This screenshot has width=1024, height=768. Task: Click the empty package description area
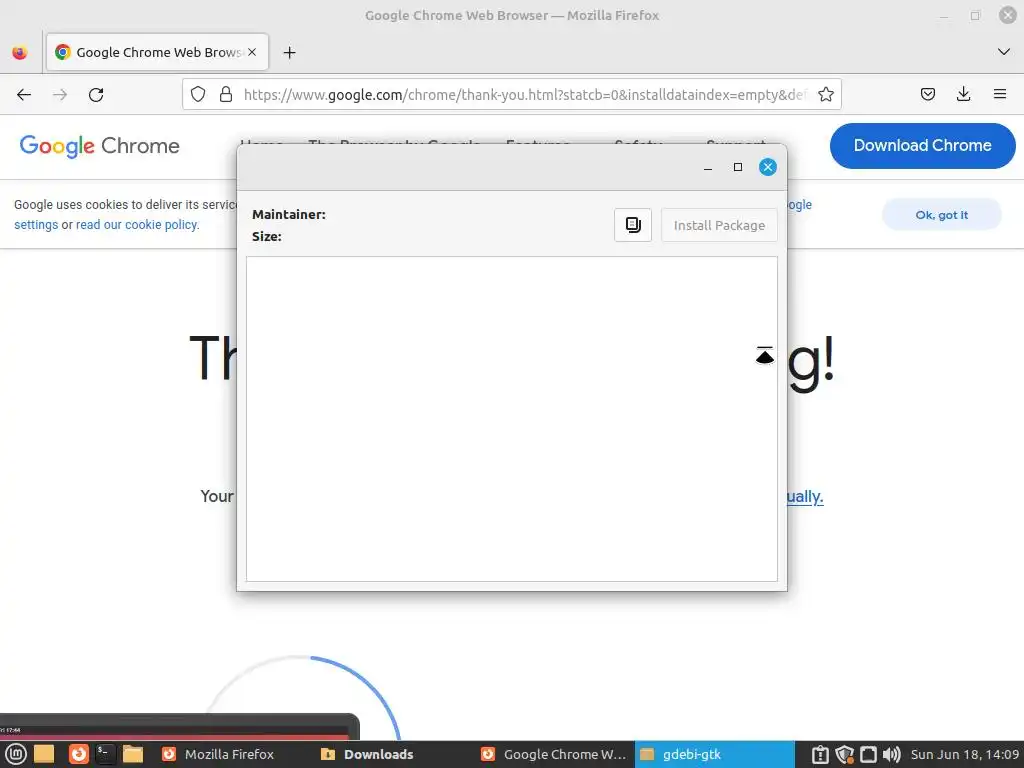click(x=511, y=419)
